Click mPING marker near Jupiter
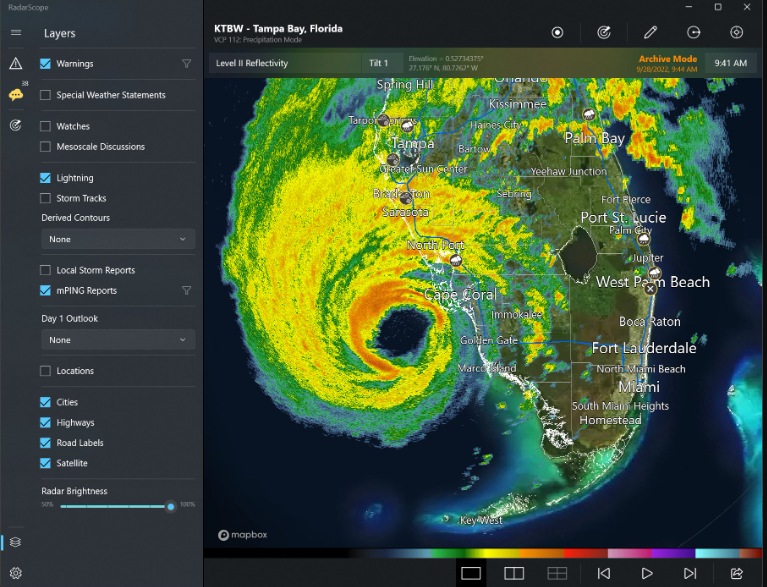The width and height of the screenshot is (767, 587). click(654, 272)
